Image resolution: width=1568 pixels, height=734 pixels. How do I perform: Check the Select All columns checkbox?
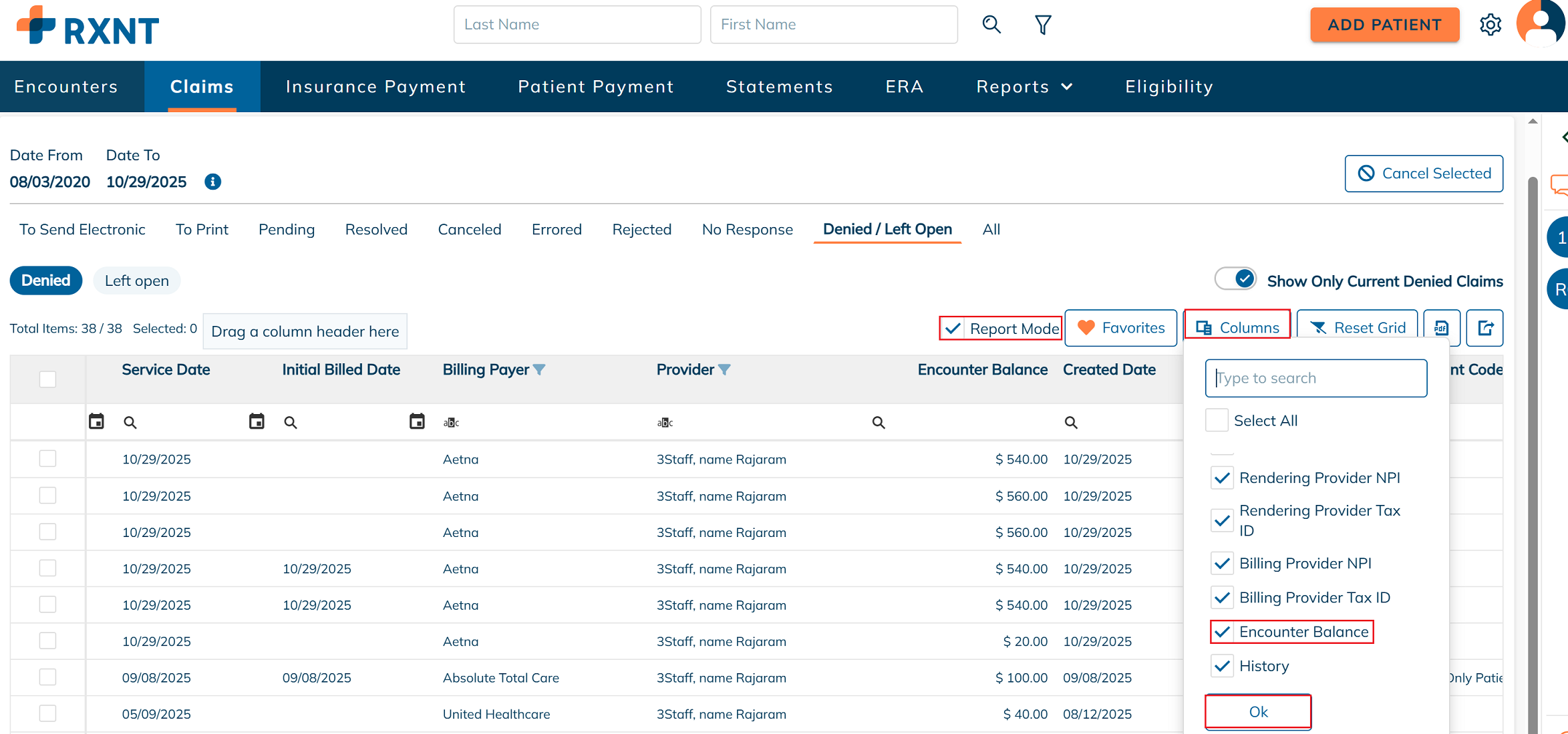(1217, 421)
